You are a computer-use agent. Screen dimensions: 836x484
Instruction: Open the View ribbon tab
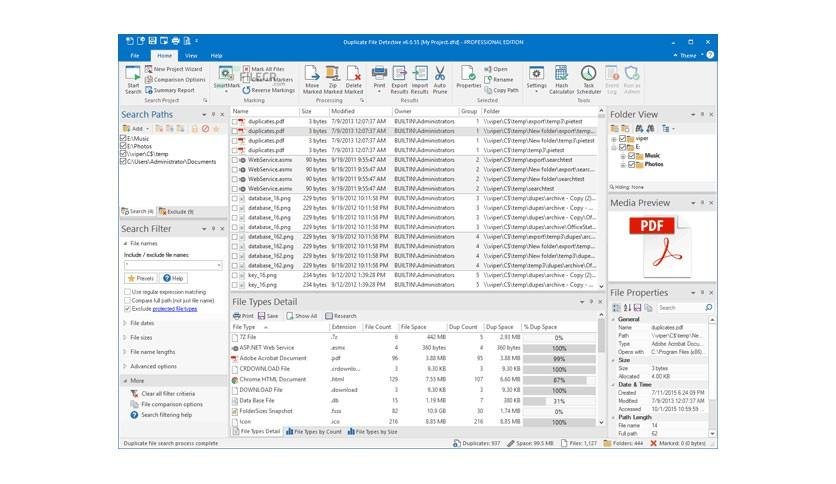[191, 55]
